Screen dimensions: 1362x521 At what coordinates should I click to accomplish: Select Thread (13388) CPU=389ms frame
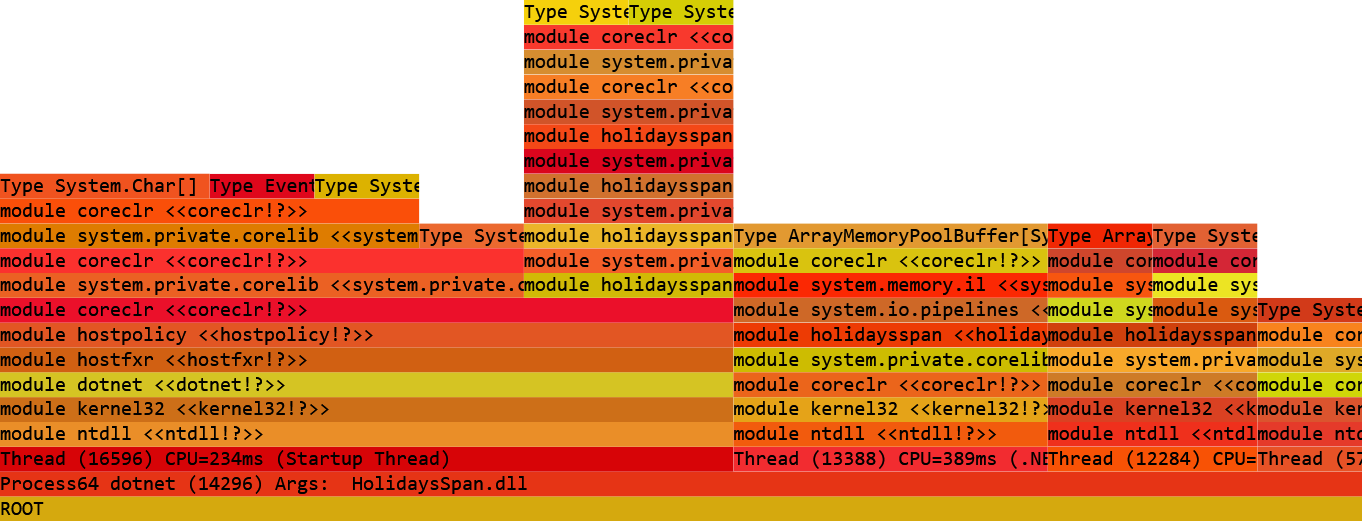(890, 459)
